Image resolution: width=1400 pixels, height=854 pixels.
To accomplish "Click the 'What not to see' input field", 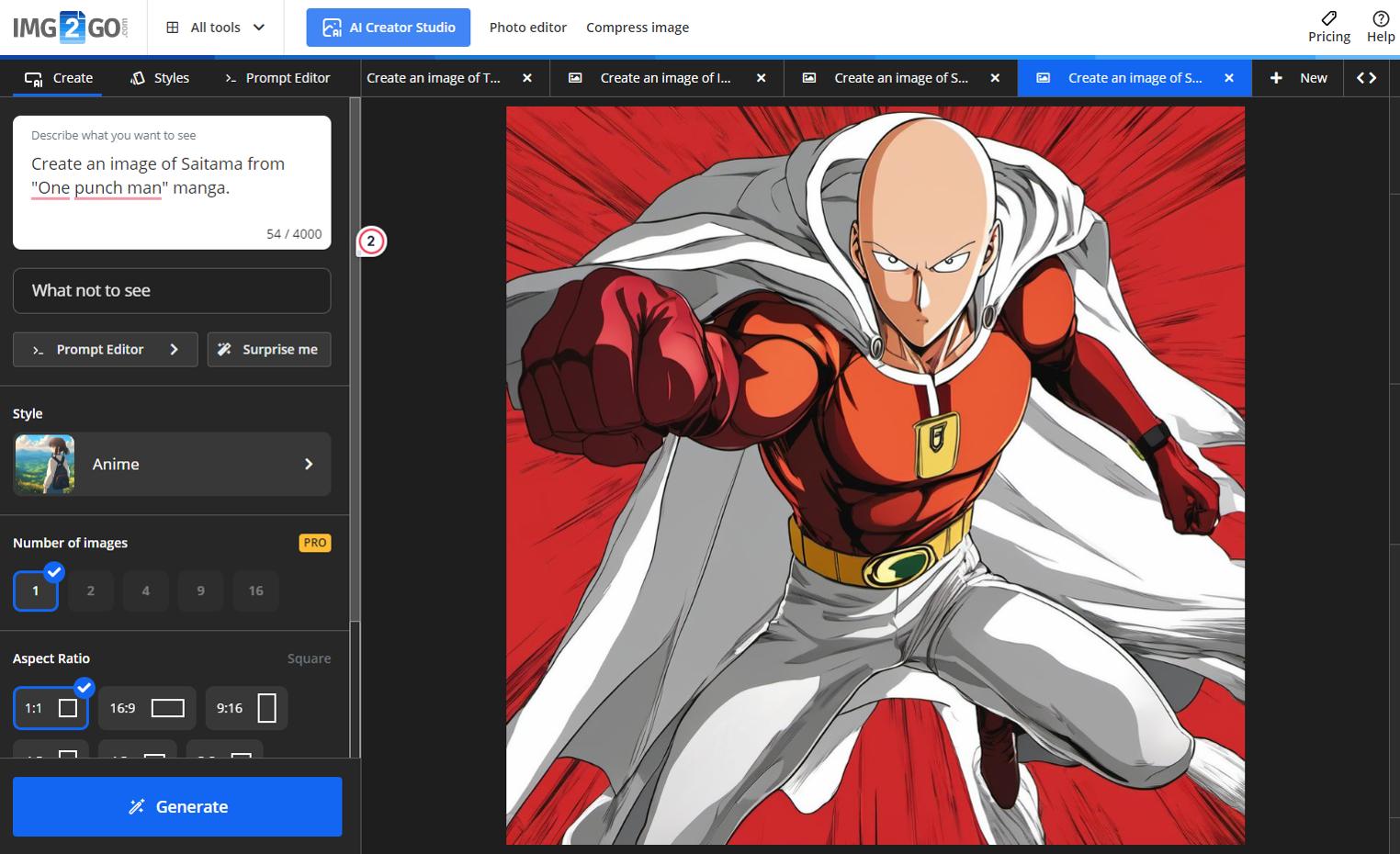I will [172, 290].
